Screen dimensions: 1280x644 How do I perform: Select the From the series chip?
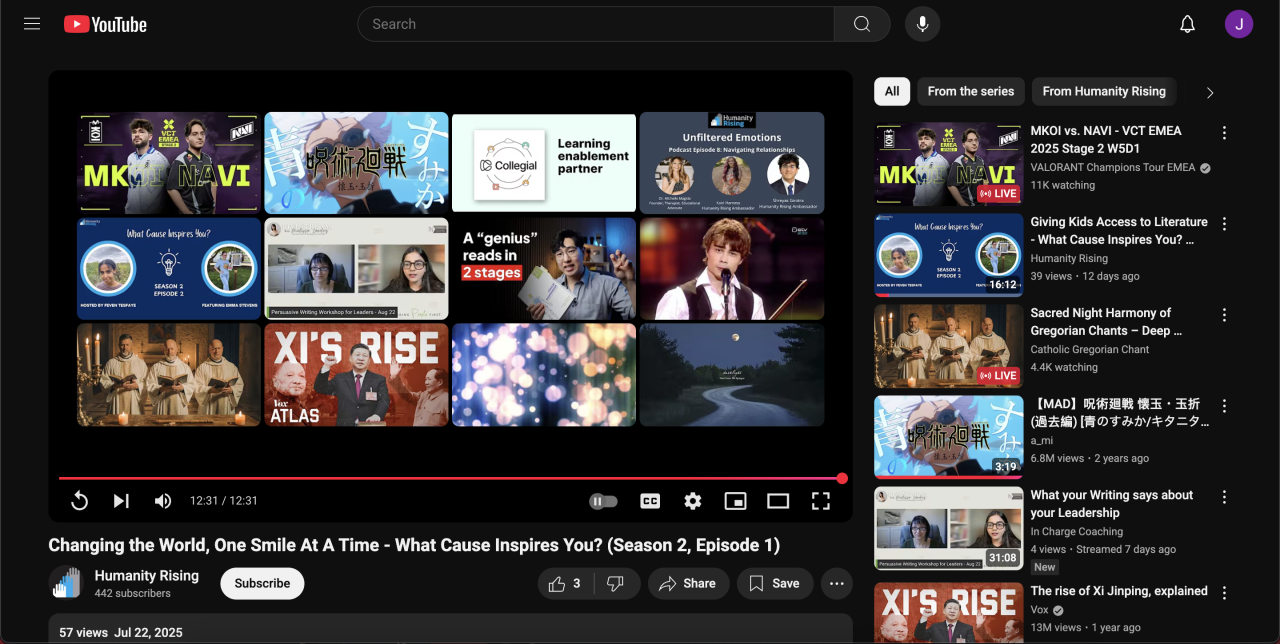(971, 91)
